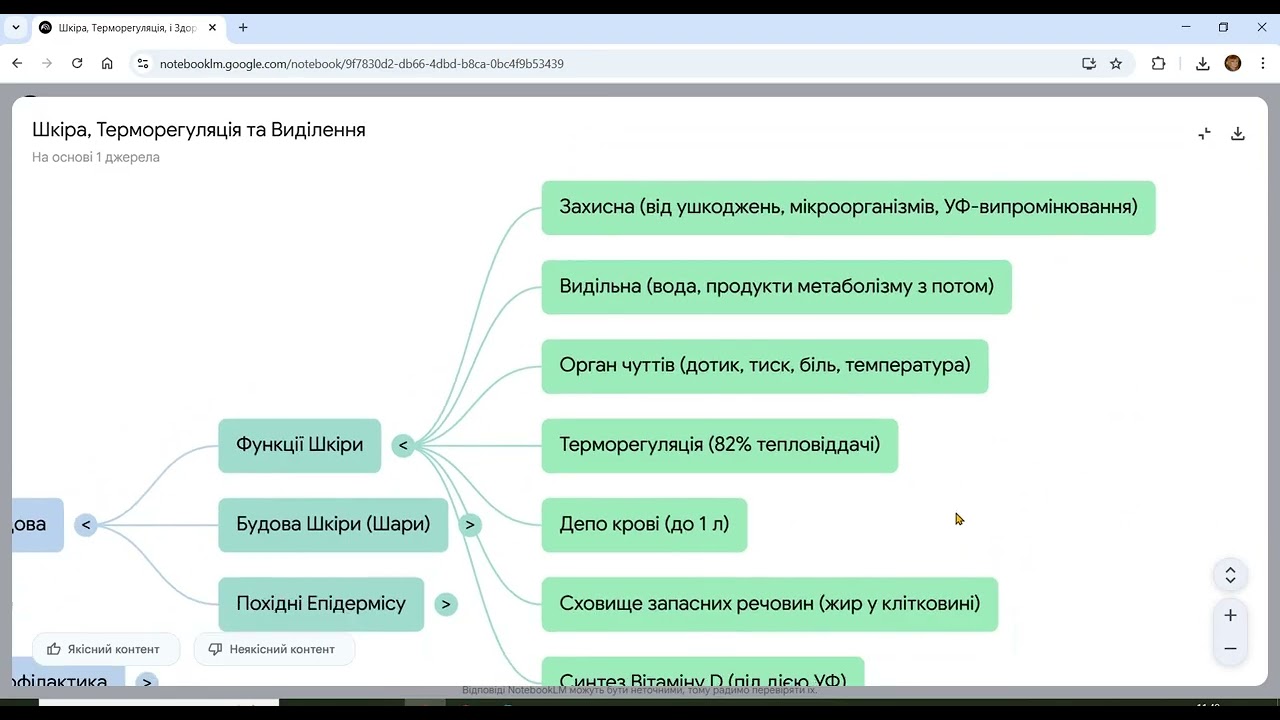
Task: View site information icon in address bar
Action: coord(142,63)
